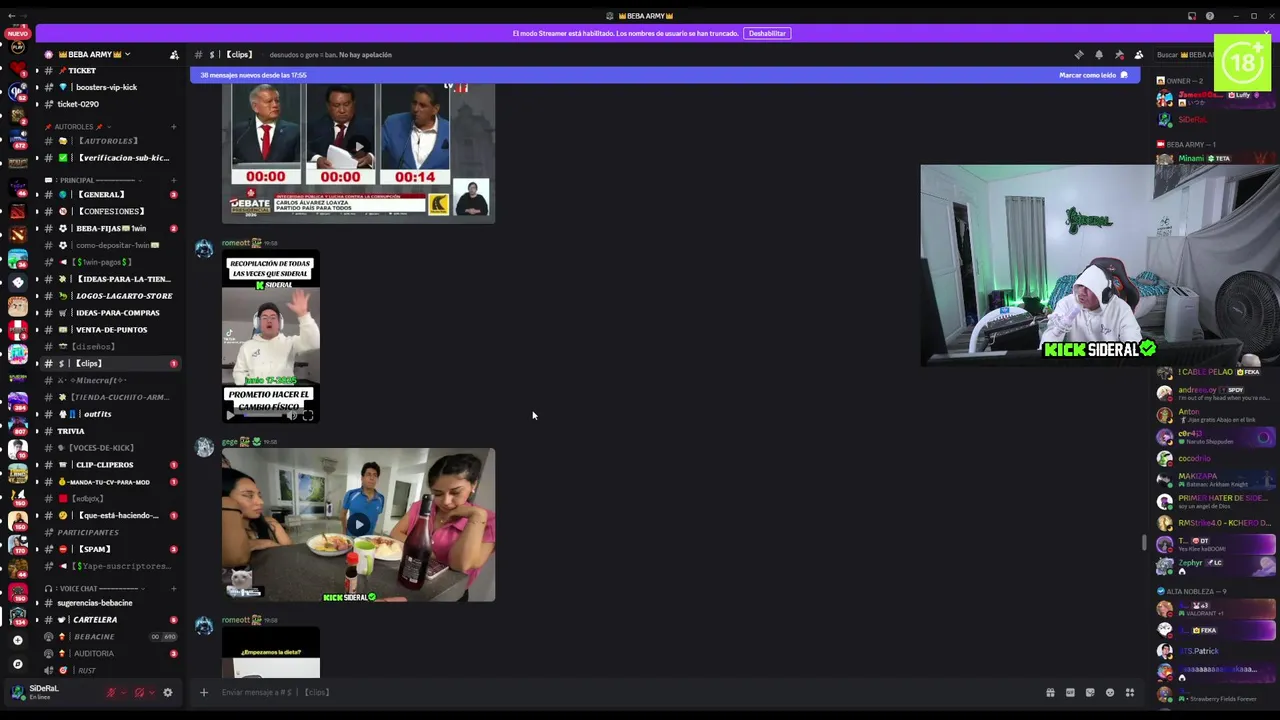Viewport: 1280px width, 720px height.
Task: Click username gege above kitchen video
Action: click(x=229, y=442)
